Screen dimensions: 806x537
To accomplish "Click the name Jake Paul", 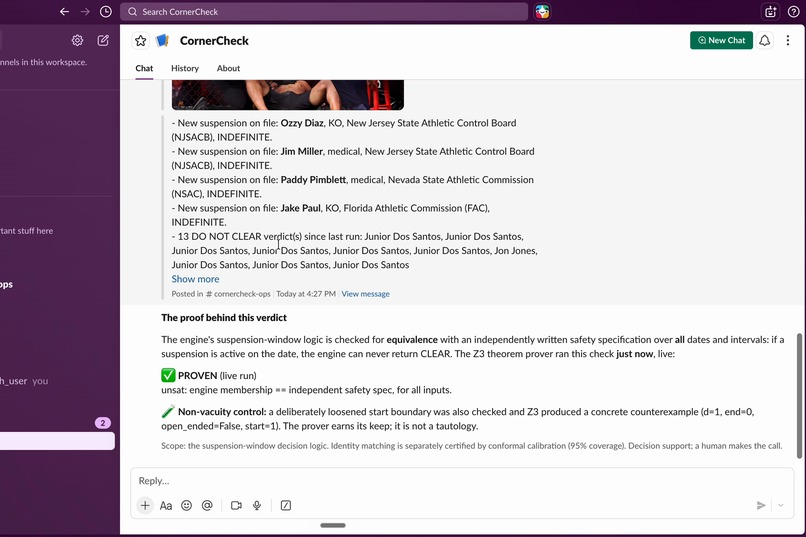I will (x=300, y=208).
